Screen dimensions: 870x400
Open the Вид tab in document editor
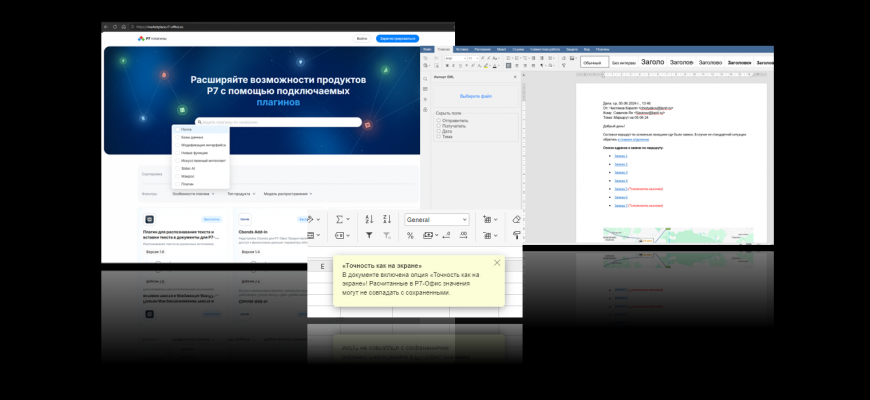coord(586,49)
